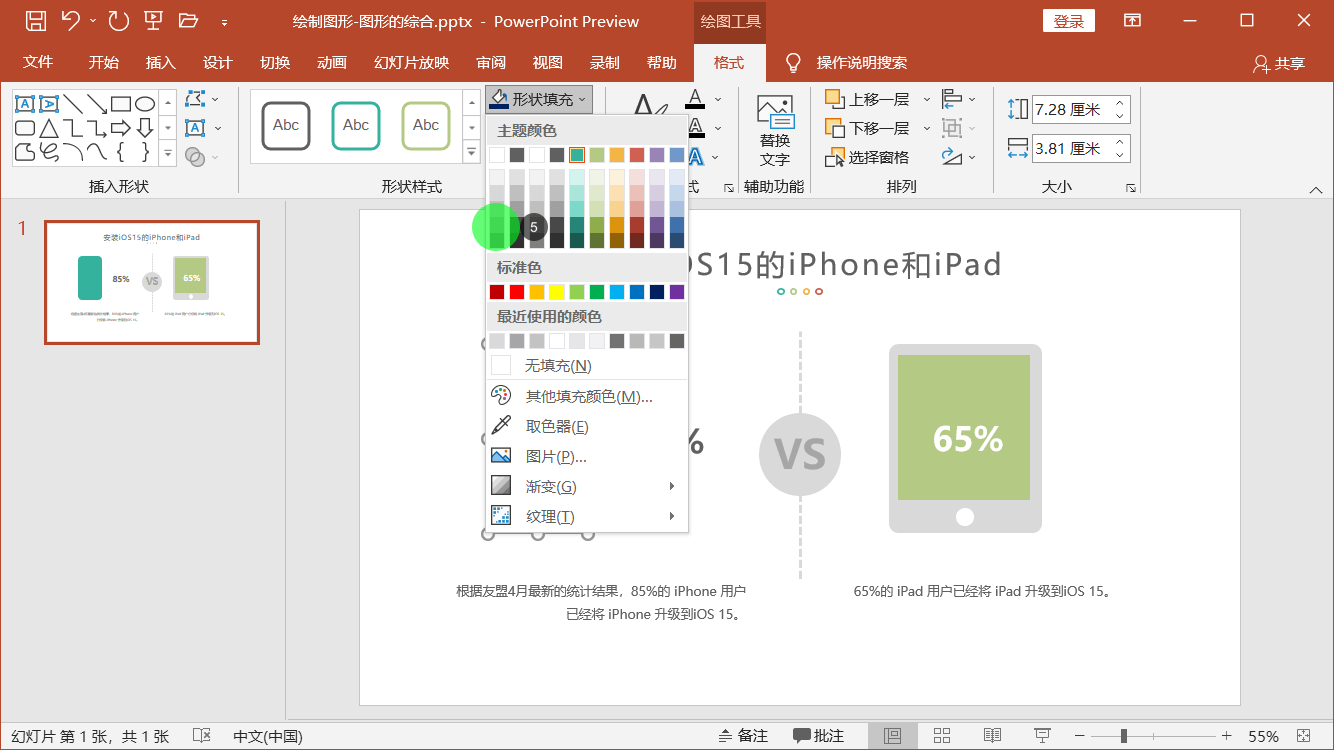
Task: Select 无填充 no fill option
Action: pos(587,366)
